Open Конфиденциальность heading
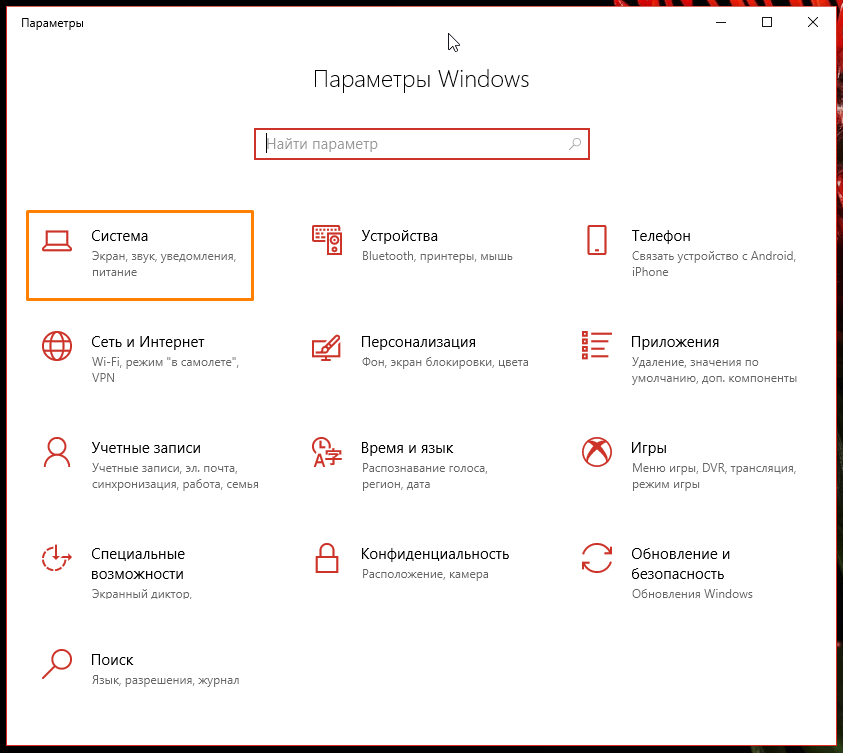 tap(435, 554)
